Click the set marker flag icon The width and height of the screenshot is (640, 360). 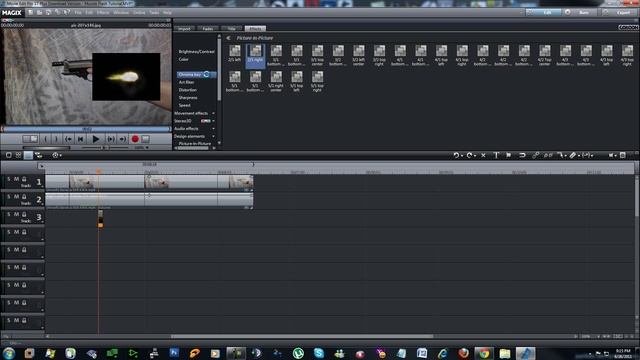(509, 155)
